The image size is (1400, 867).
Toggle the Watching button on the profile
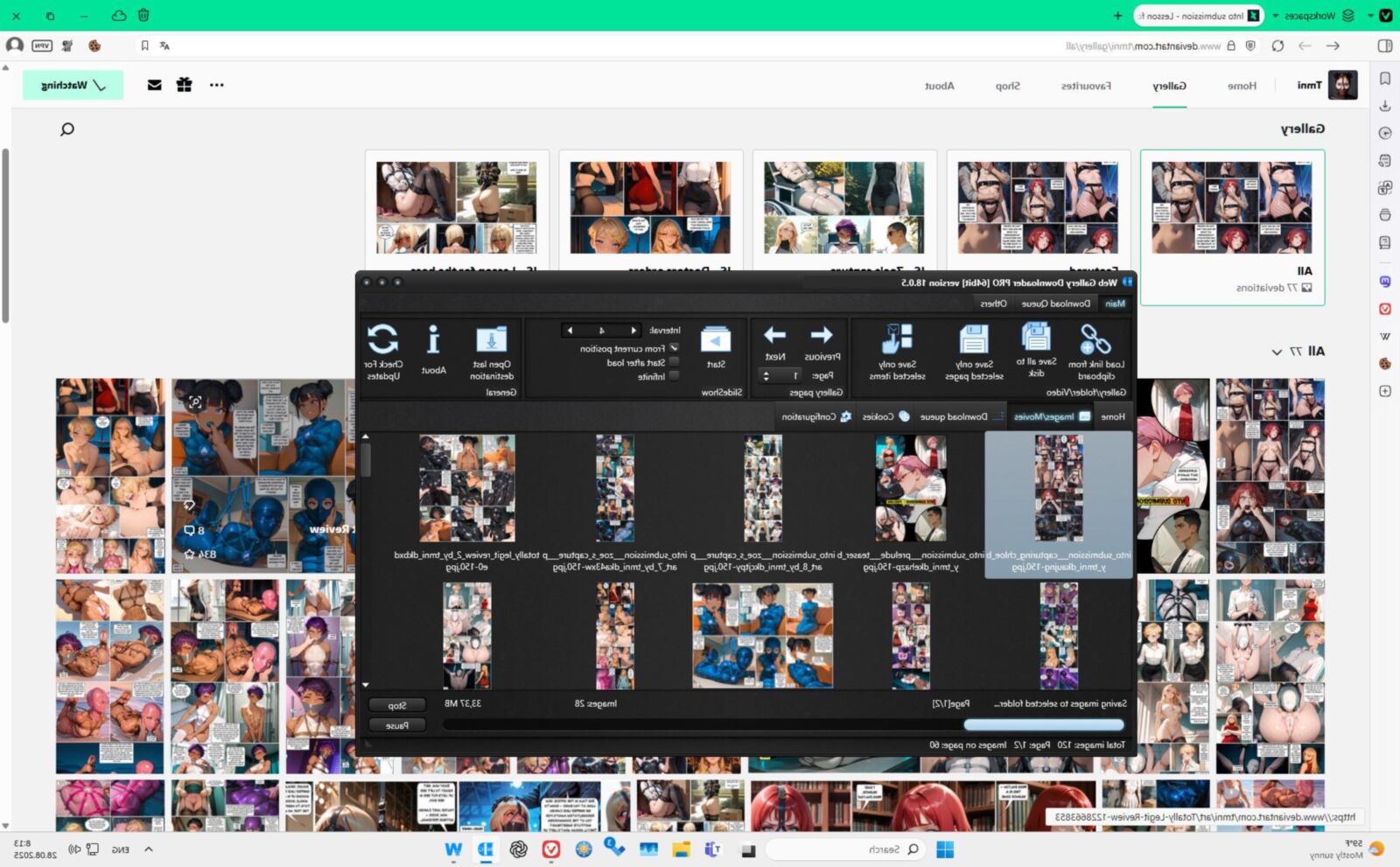point(73,85)
